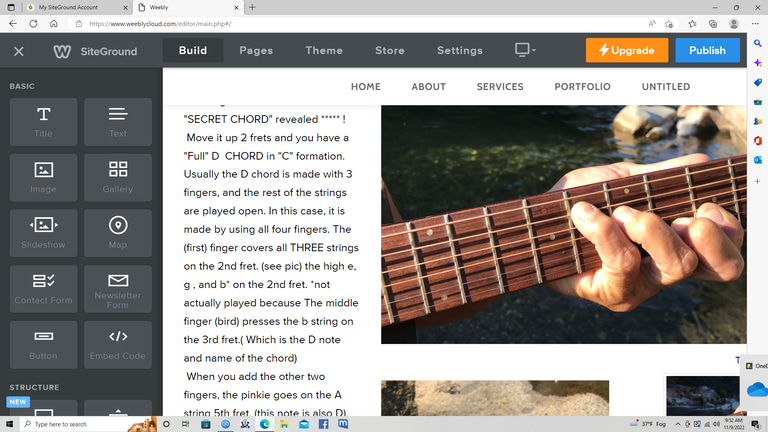Select the Contact Form element
This screenshot has width=768, height=432.
click(43, 289)
